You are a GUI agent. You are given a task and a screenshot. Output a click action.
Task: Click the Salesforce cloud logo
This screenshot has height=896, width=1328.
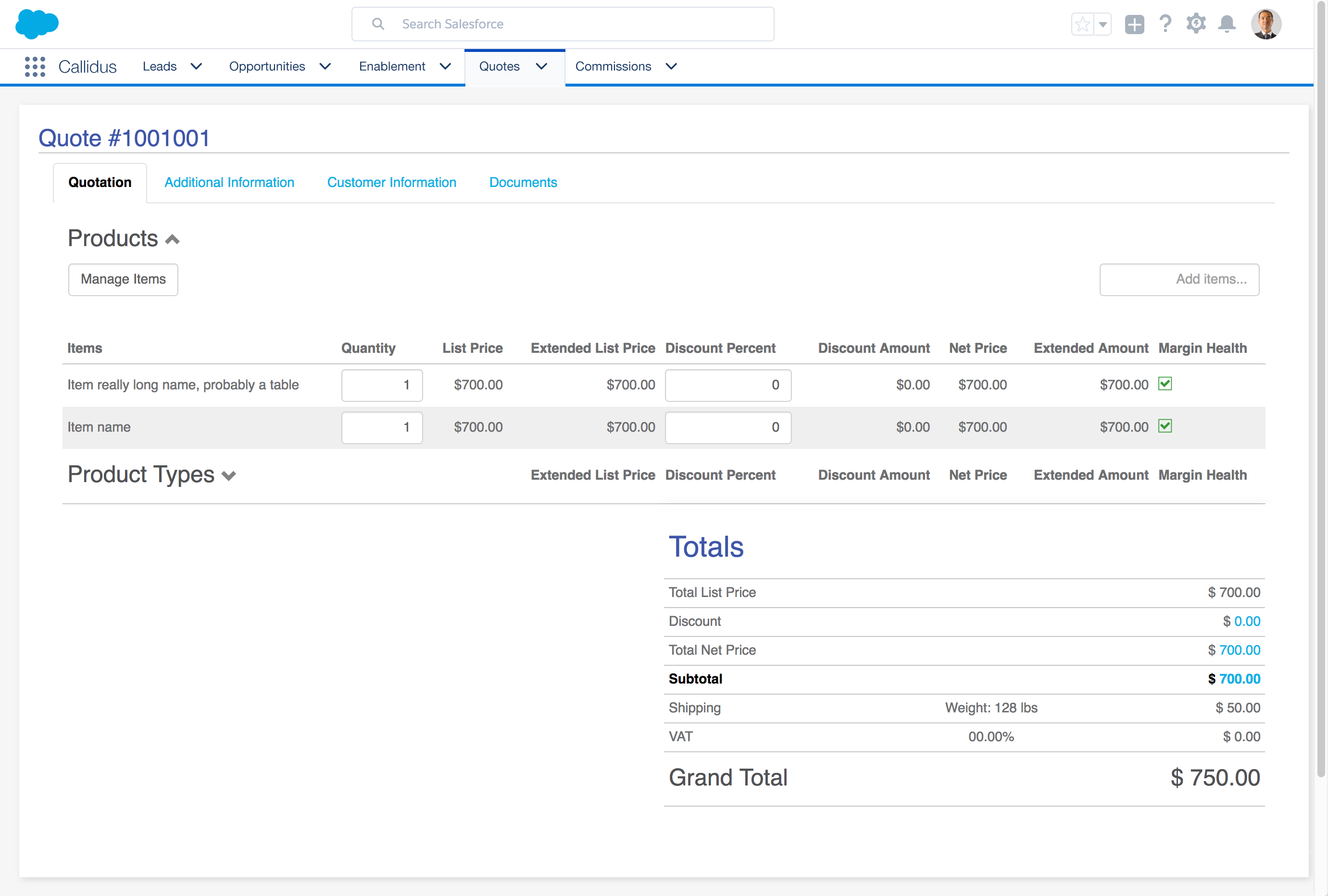(x=37, y=24)
